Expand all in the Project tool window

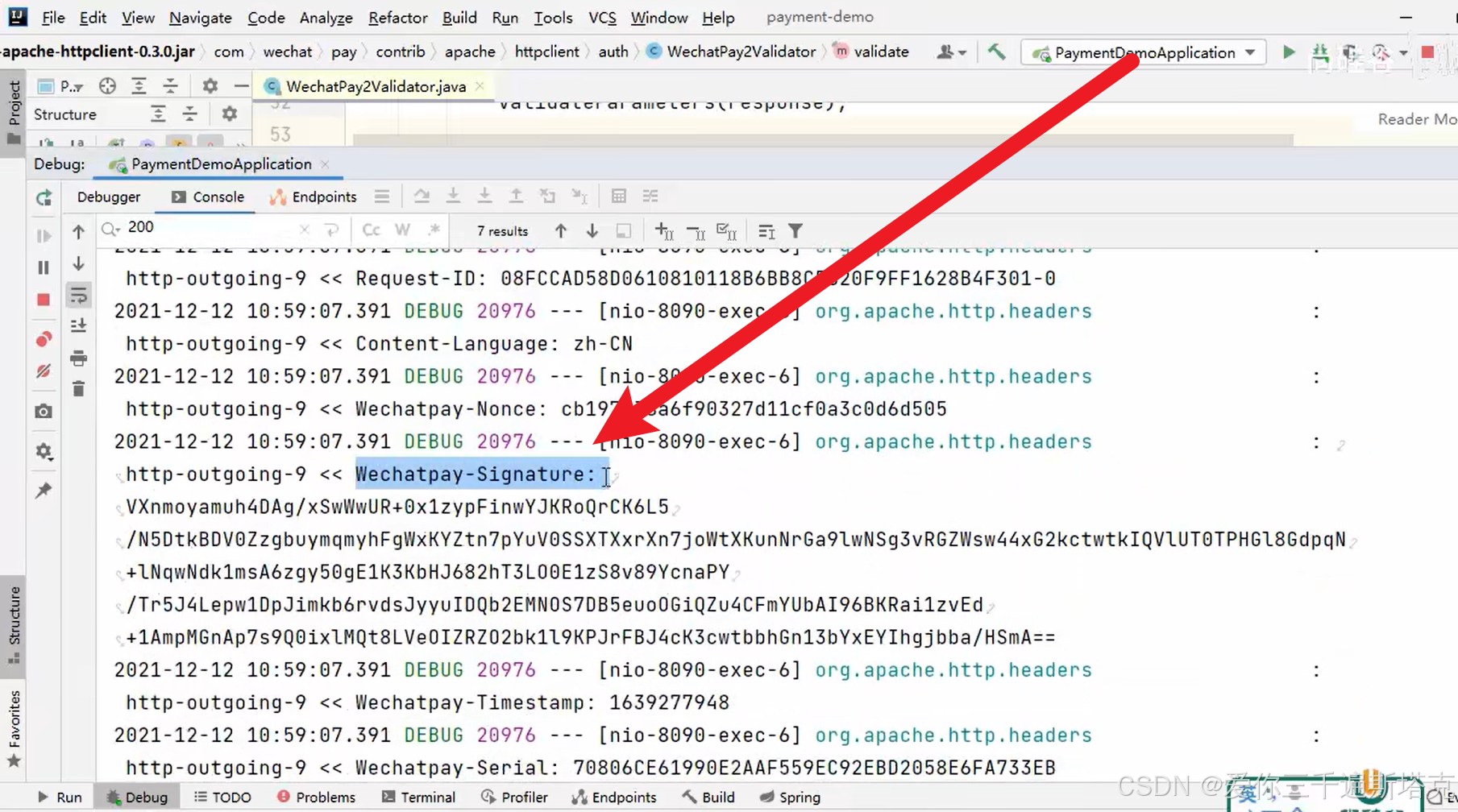point(139,85)
